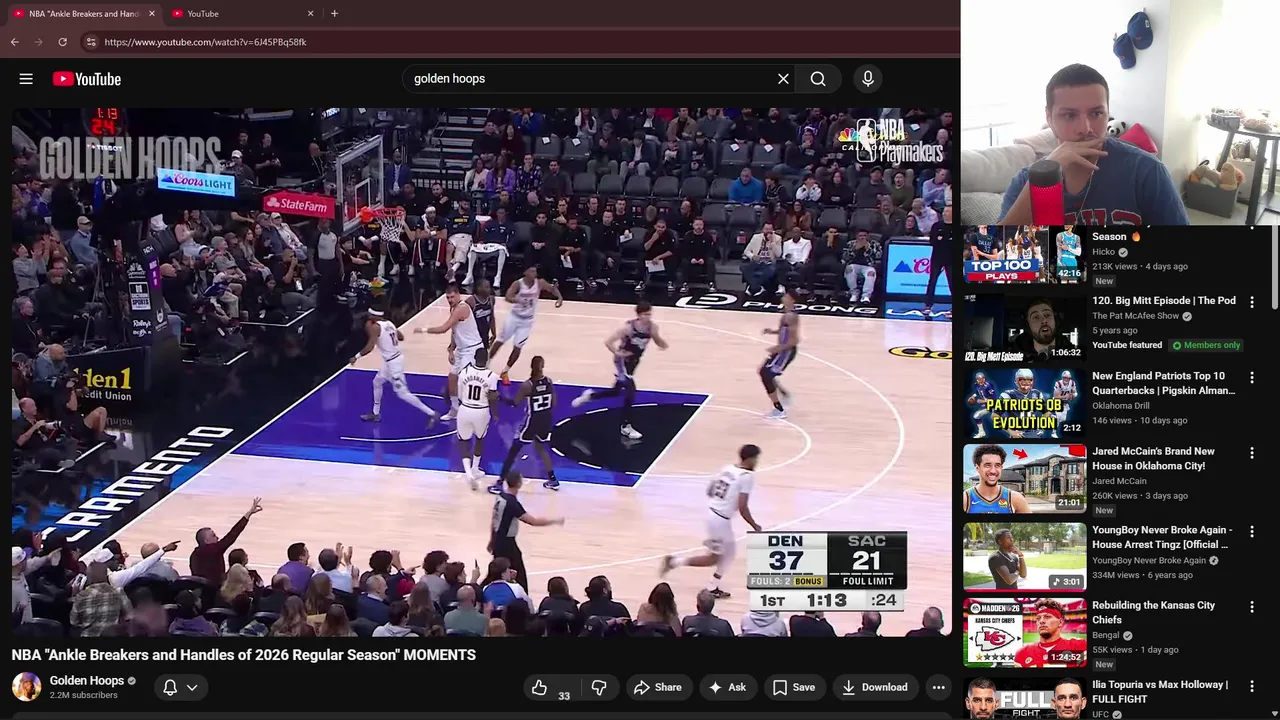Screen dimensions: 1280x720
Task: Open a new browser tab with plus
Action: pyautogui.click(x=334, y=13)
